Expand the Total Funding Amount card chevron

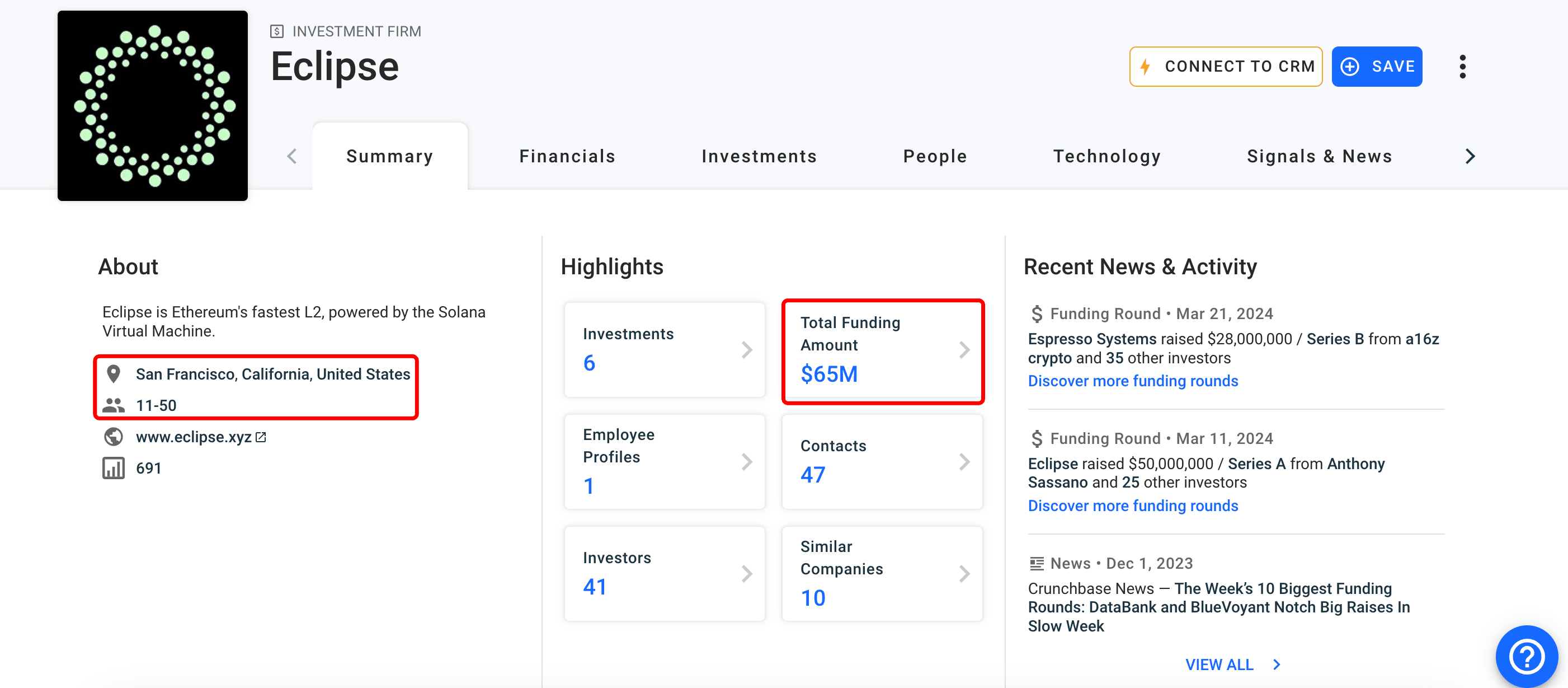964,350
